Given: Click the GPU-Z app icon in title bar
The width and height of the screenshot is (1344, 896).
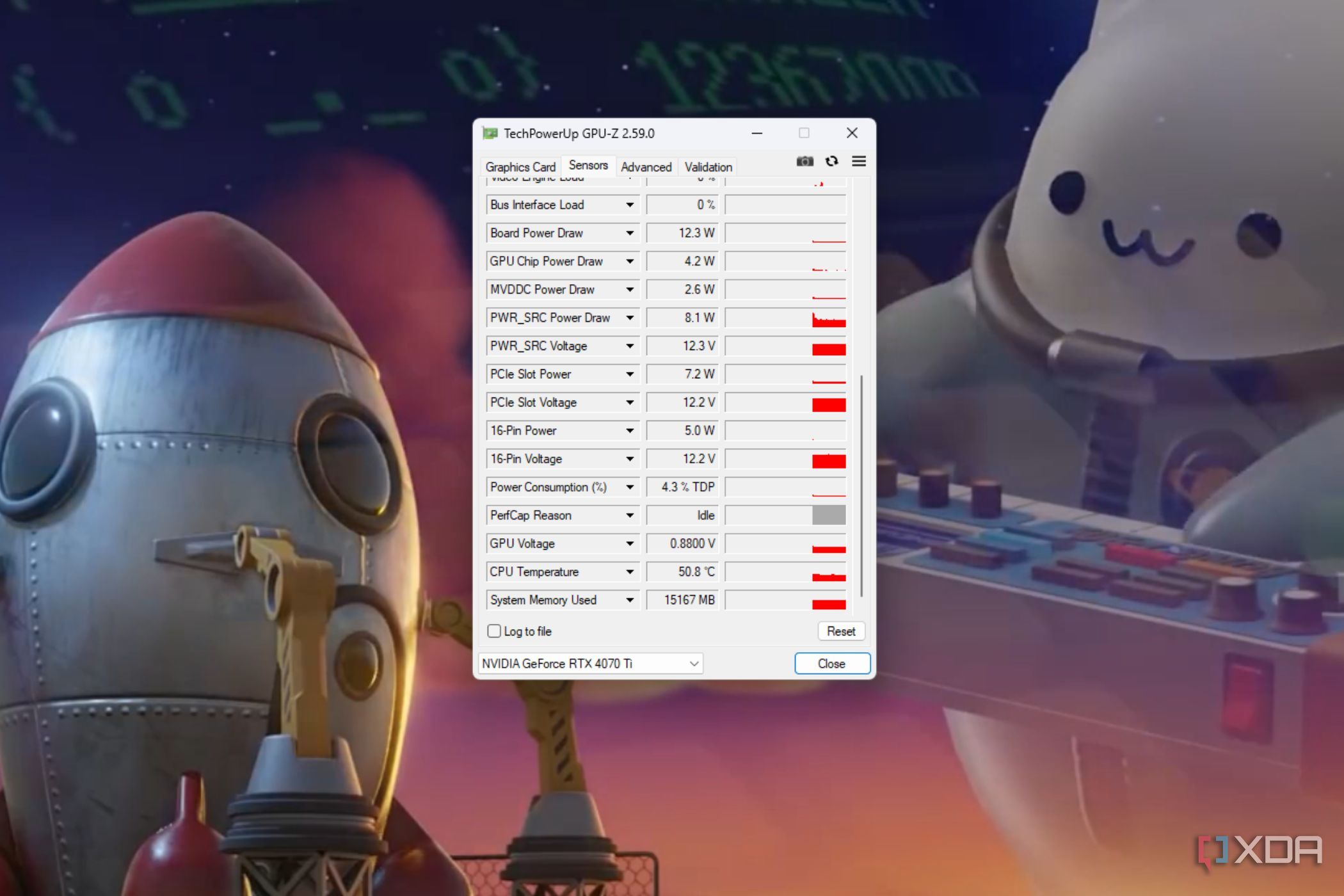Looking at the screenshot, I should click(x=490, y=133).
